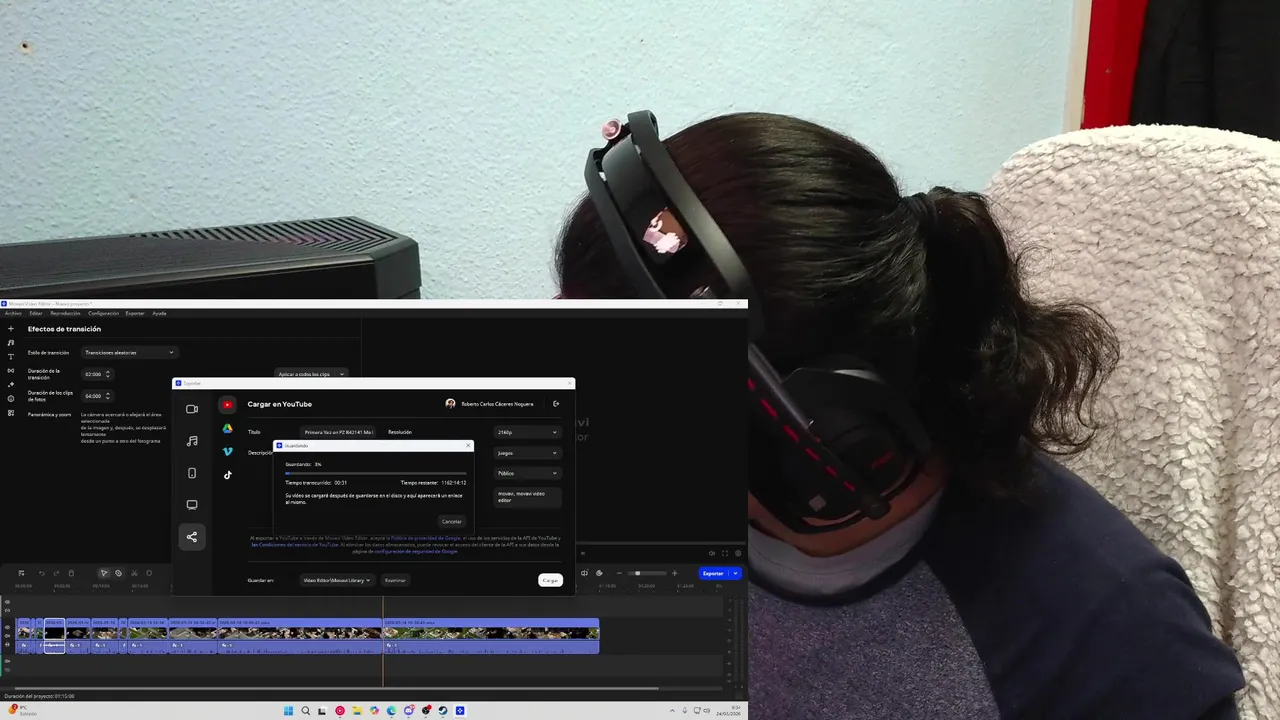
Task: Zoom in the timeline with plus icon
Action: [x=674, y=573]
